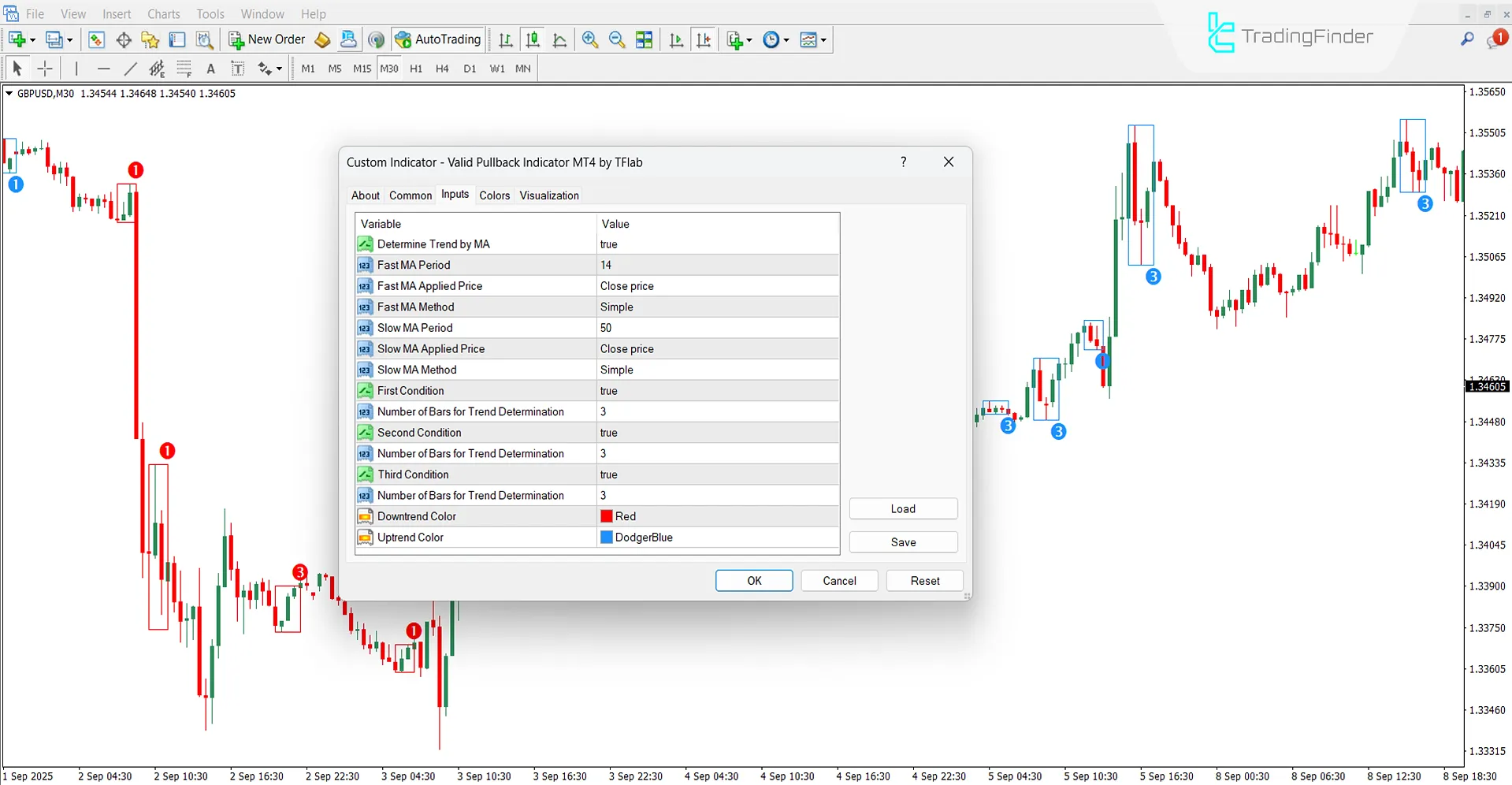Open the Charts menu
This screenshot has height=785, width=1512.
click(163, 13)
